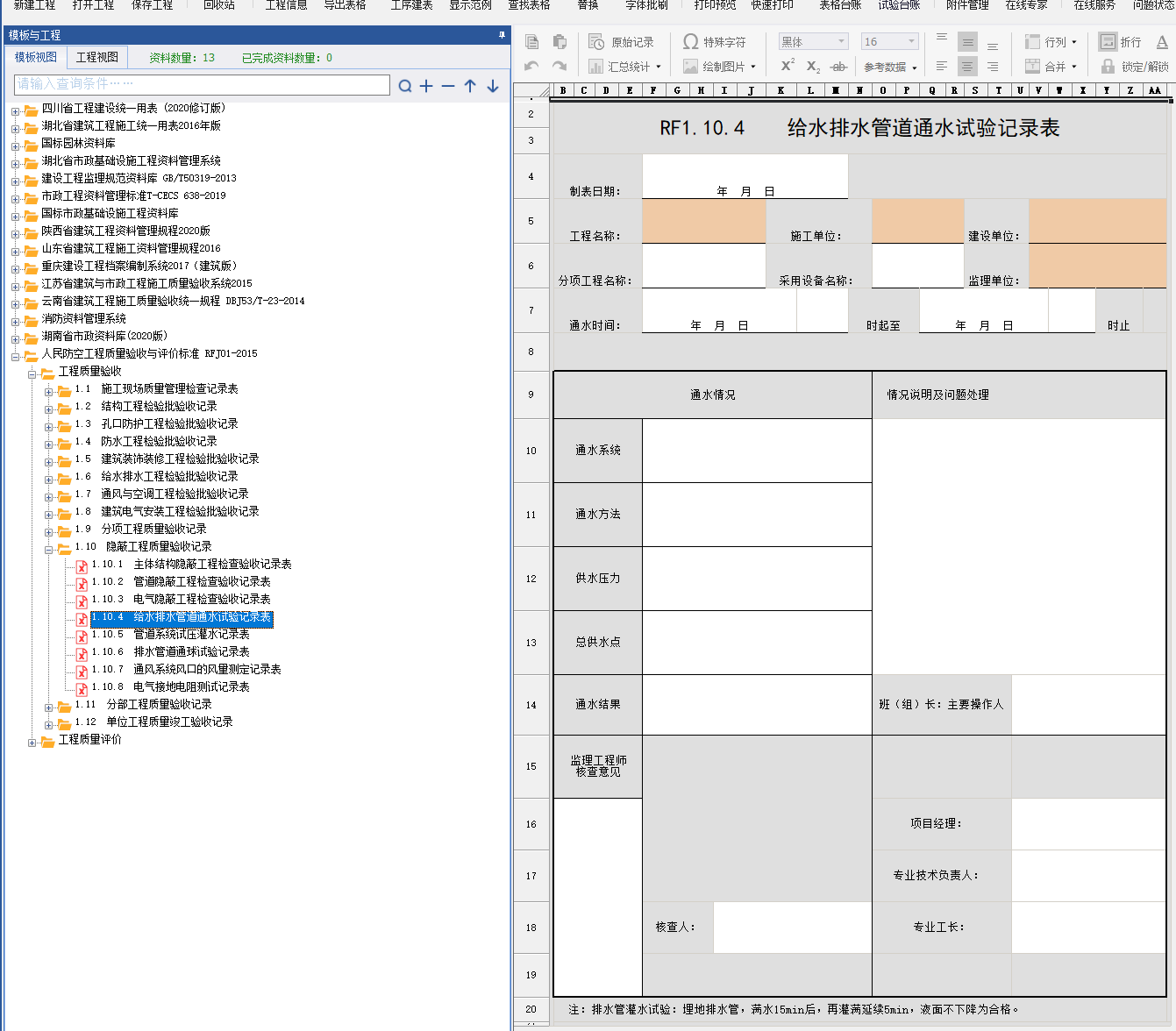Click the 工程信息 menu item

click(x=286, y=5)
